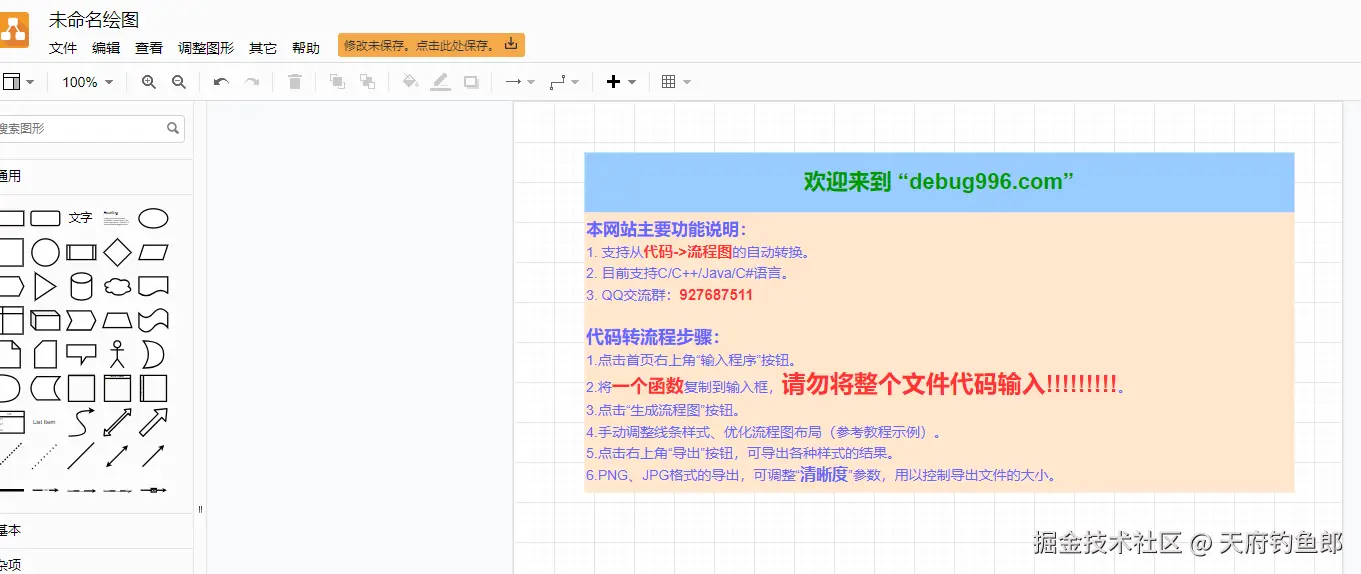Open the 查看 menu
This screenshot has width=1361, height=574.
click(149, 48)
